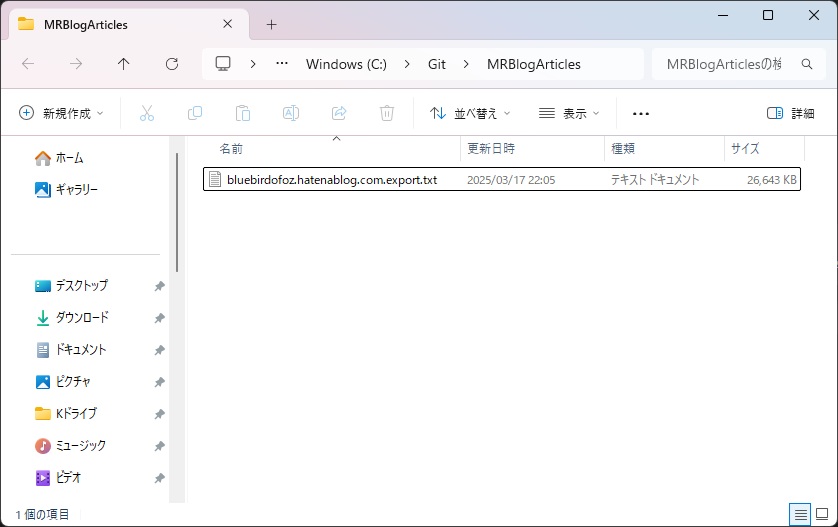Click the Copy toolbar icon
Screen dimensions: 838x527
tap(195, 113)
